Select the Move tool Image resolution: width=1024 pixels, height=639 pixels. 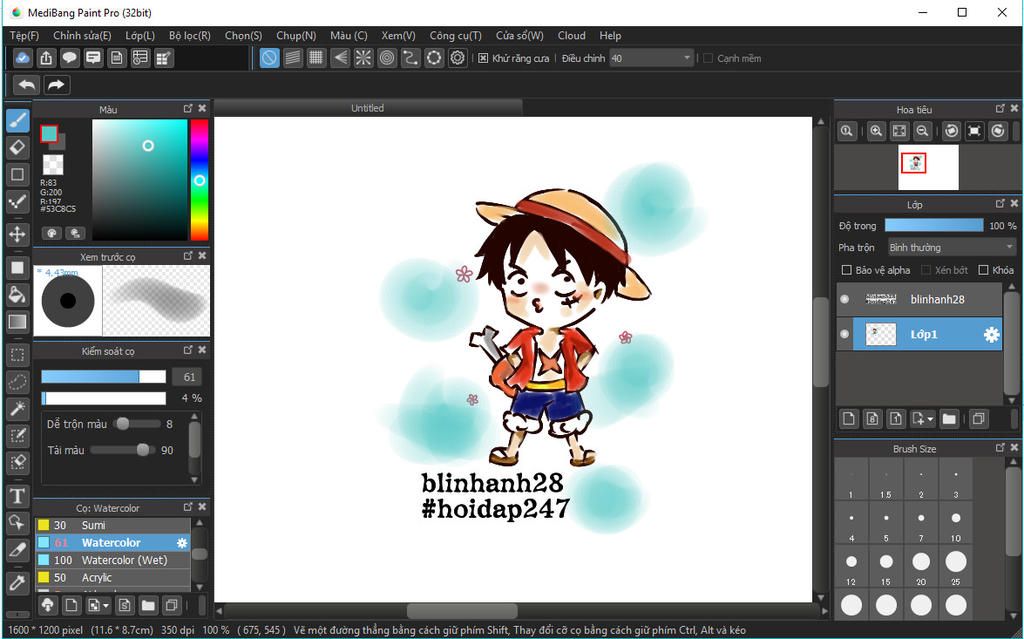18,234
